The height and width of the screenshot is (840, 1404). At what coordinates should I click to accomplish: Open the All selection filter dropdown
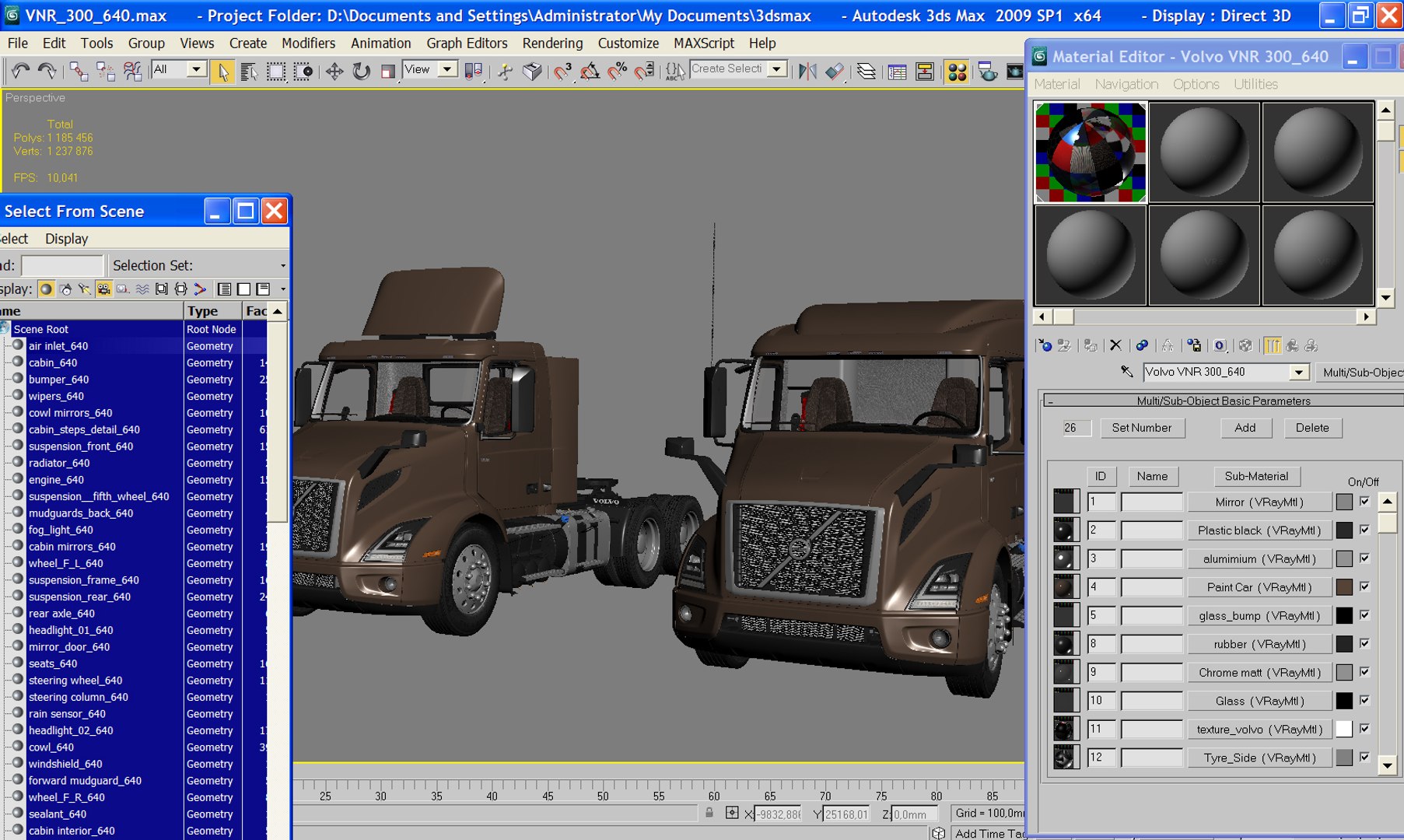(x=196, y=69)
